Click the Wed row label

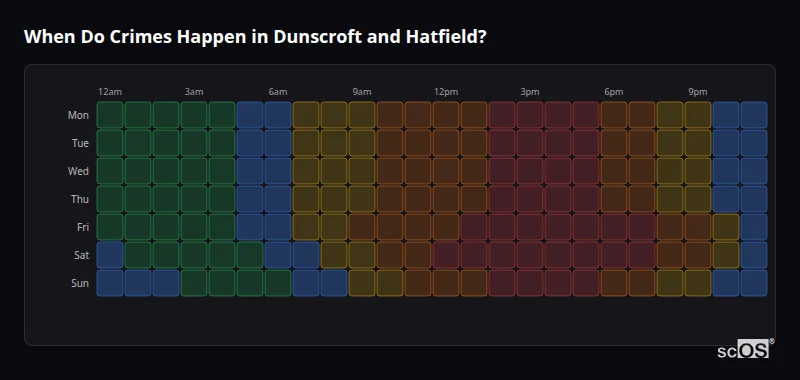[x=78, y=171]
